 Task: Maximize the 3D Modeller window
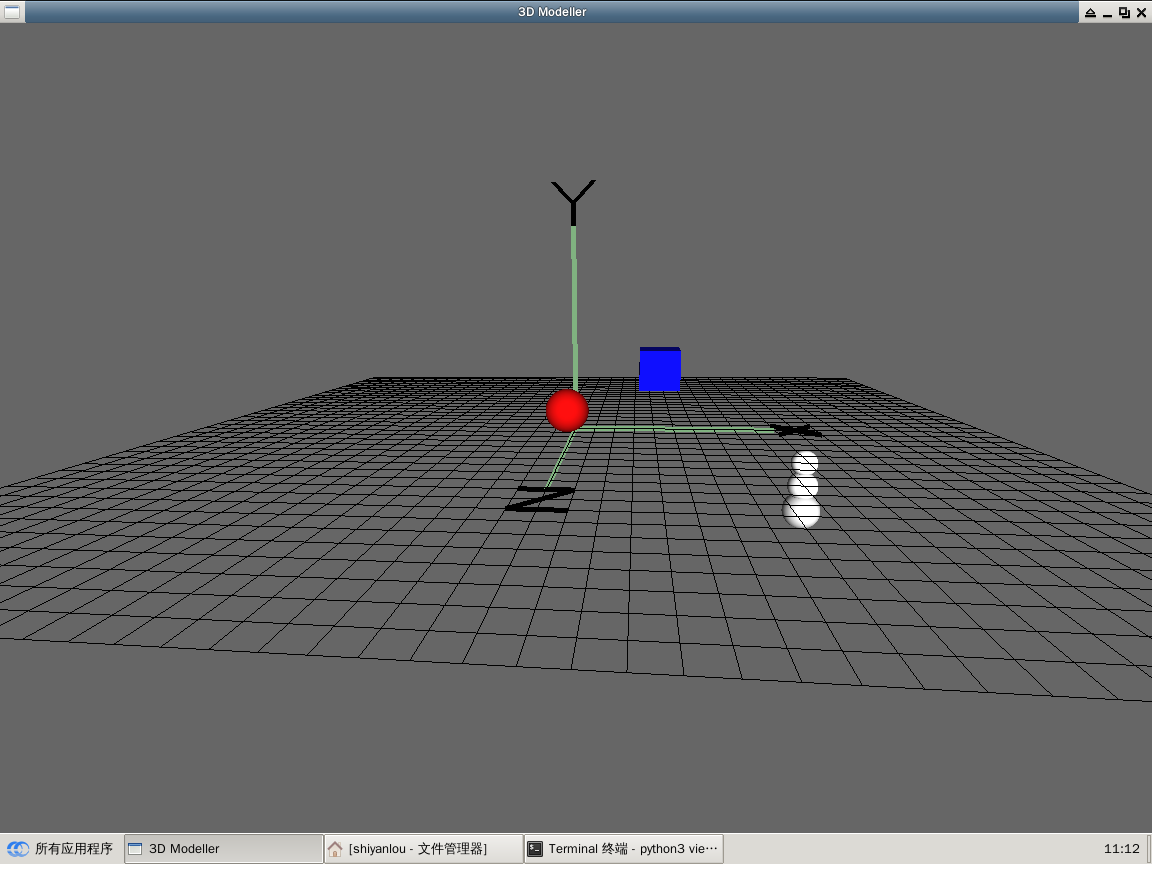coord(1124,12)
